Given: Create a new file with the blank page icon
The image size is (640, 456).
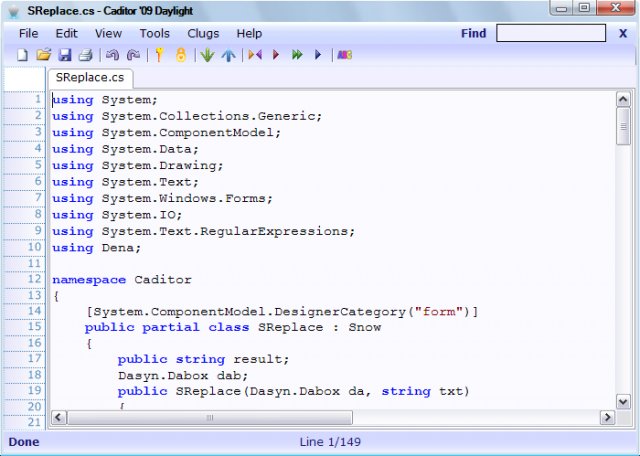Looking at the screenshot, I should (22, 55).
